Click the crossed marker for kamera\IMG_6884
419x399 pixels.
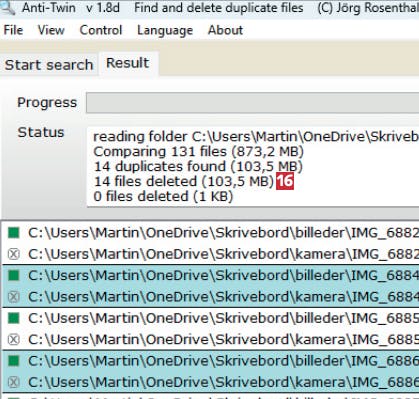click(x=14, y=297)
